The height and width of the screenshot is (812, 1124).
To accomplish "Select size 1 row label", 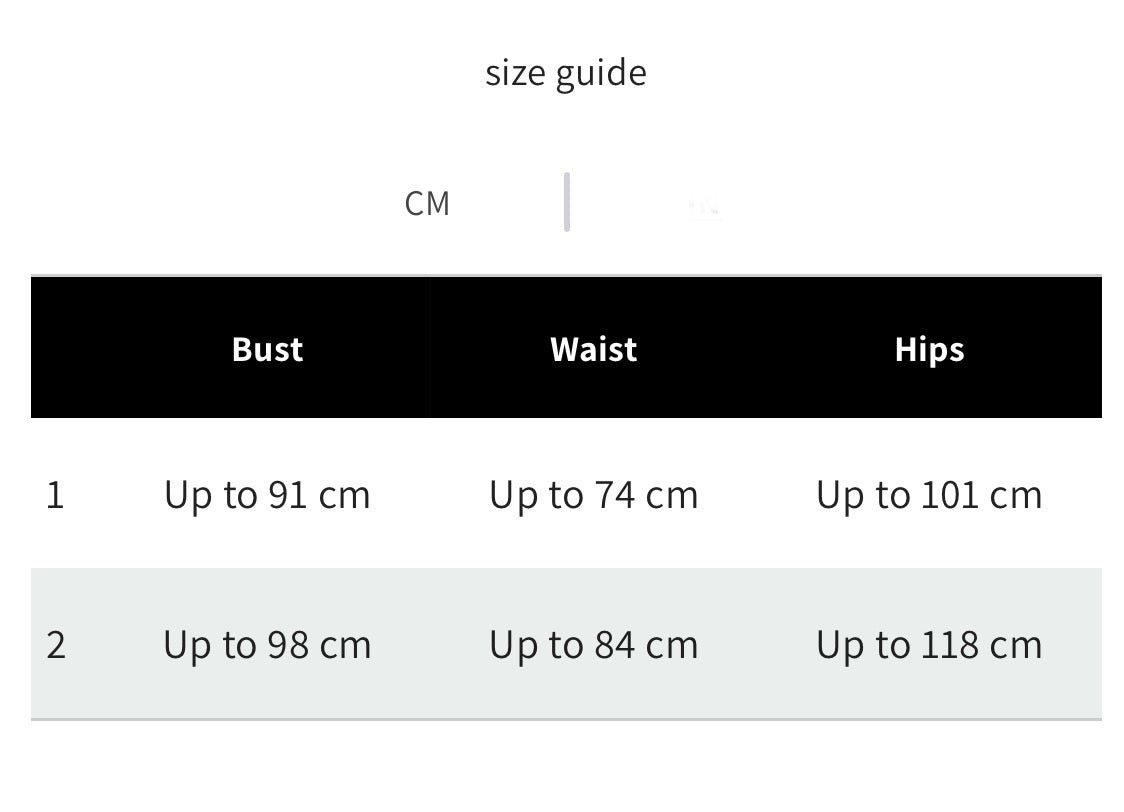I will click(x=55, y=495).
